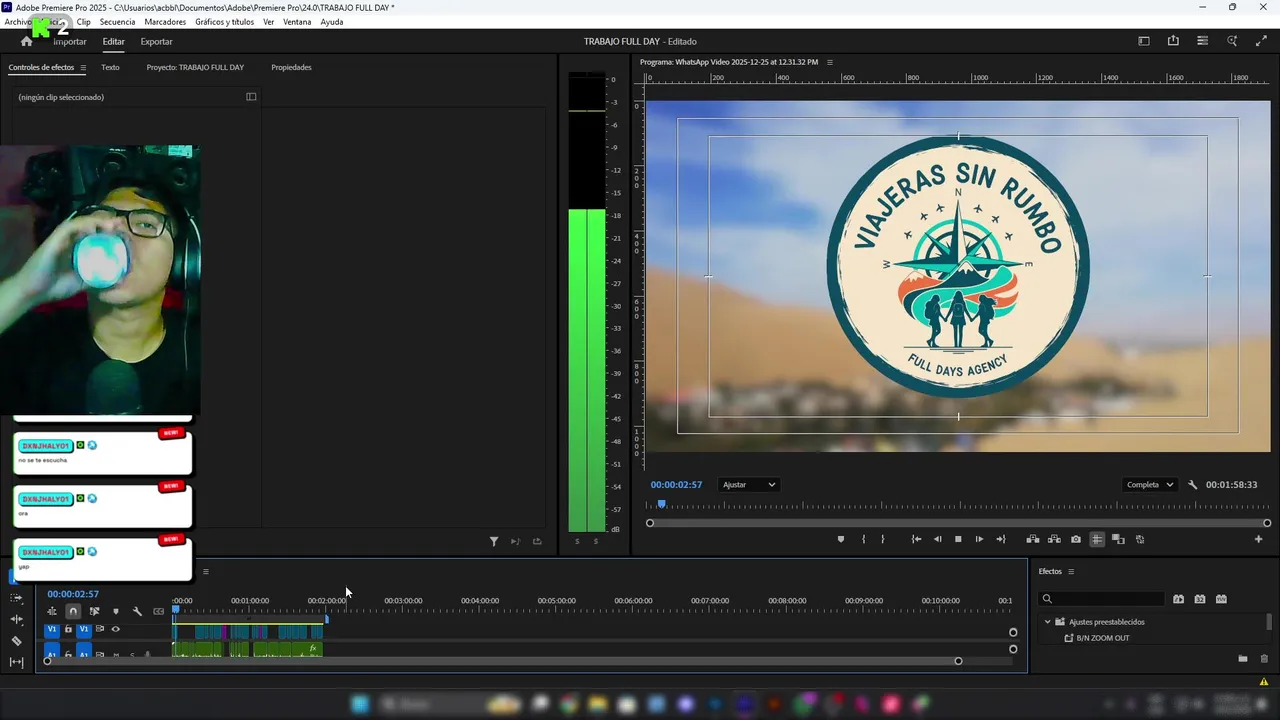Image resolution: width=1280 pixels, height=720 pixels.
Task: Switch to the Exportar workspace
Action: tap(156, 41)
